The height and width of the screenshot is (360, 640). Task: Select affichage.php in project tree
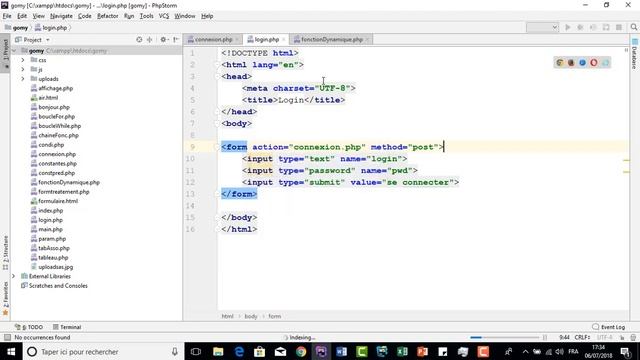56,88
